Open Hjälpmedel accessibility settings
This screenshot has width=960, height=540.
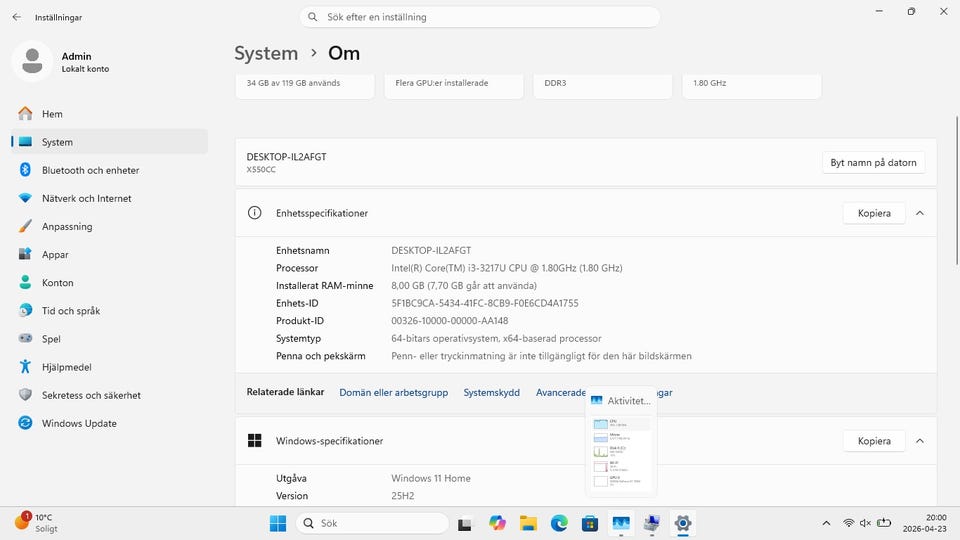[67, 367]
